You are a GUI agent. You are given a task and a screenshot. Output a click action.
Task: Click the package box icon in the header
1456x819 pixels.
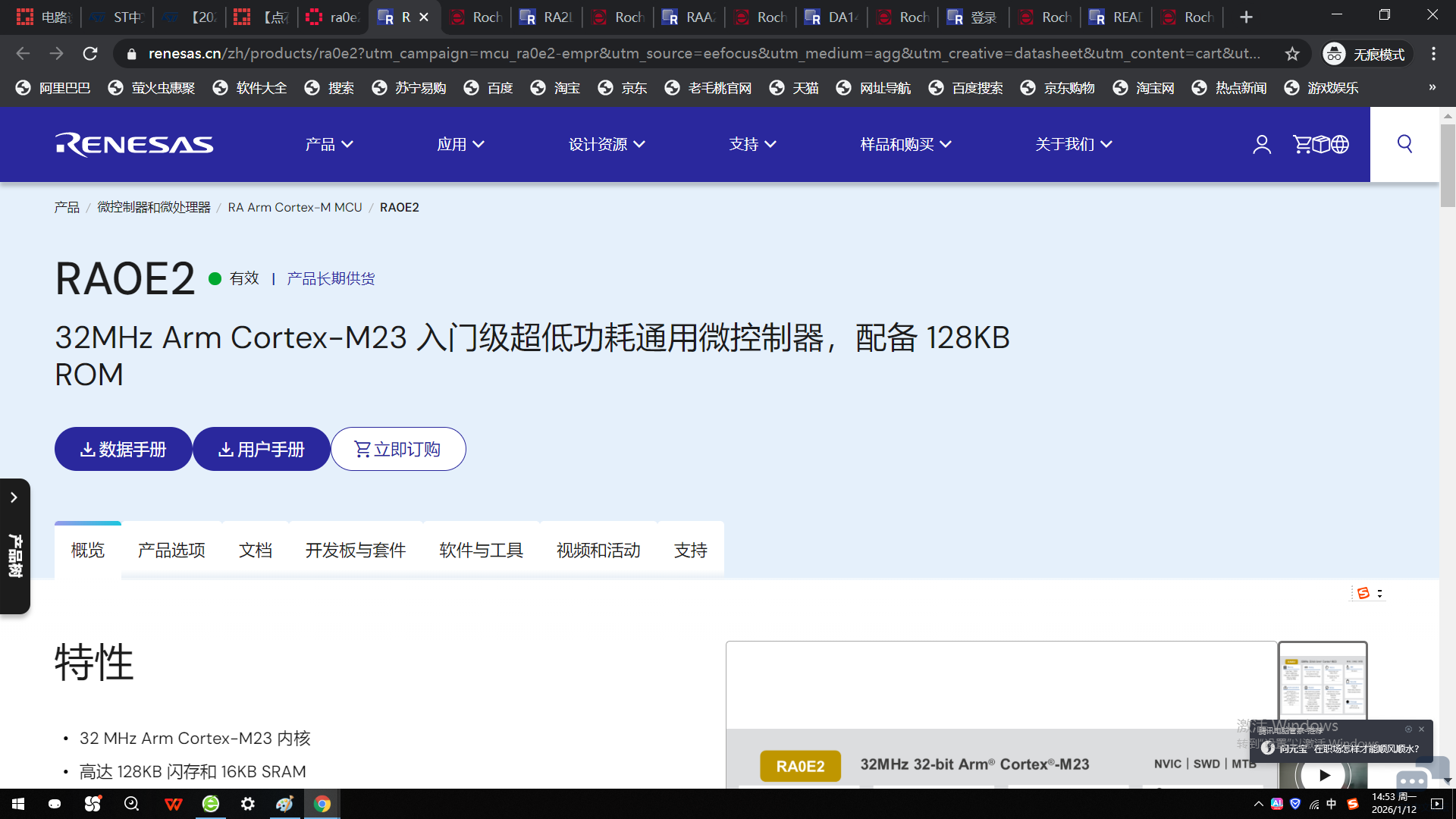tap(1321, 144)
